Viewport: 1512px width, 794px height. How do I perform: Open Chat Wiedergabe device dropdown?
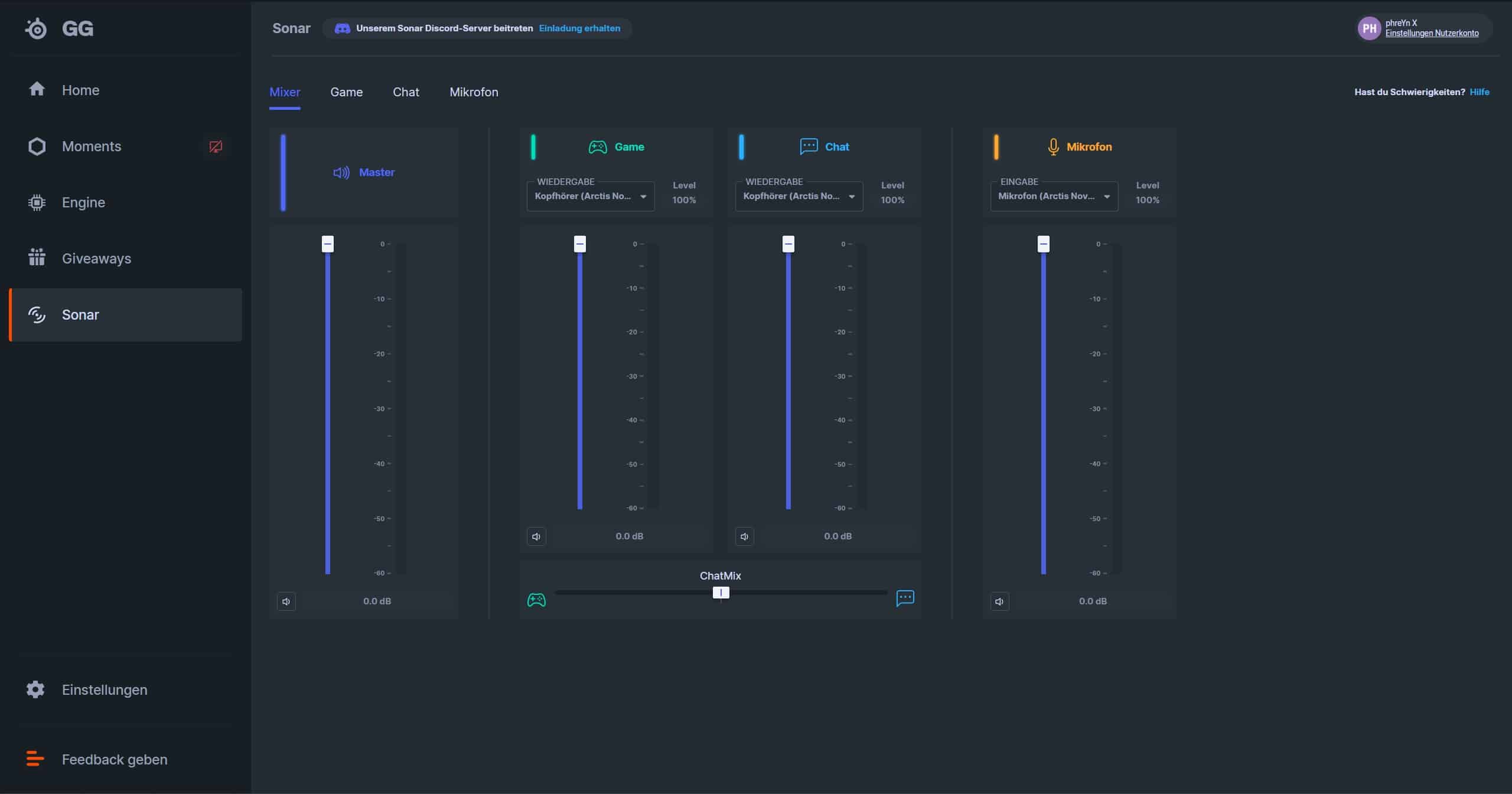tap(799, 196)
